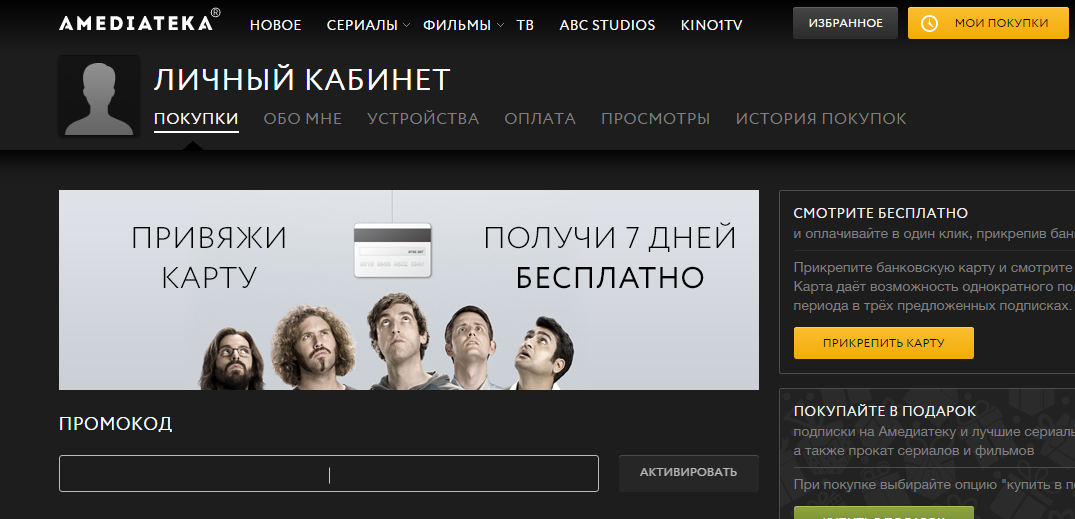Open the KINO1TV section
1075x519 pixels.
coord(712,25)
